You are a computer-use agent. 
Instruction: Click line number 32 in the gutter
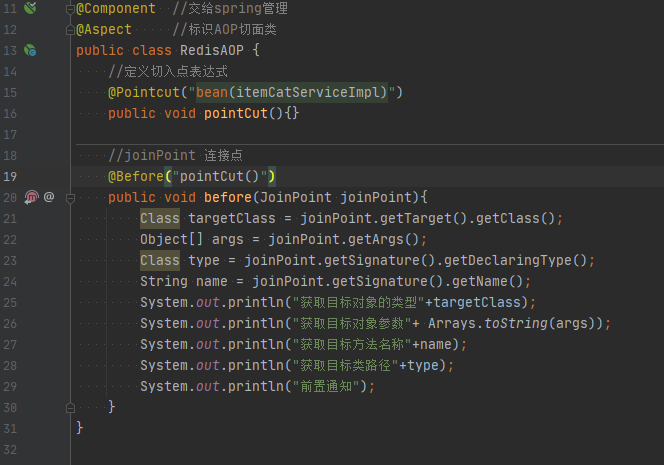10,449
